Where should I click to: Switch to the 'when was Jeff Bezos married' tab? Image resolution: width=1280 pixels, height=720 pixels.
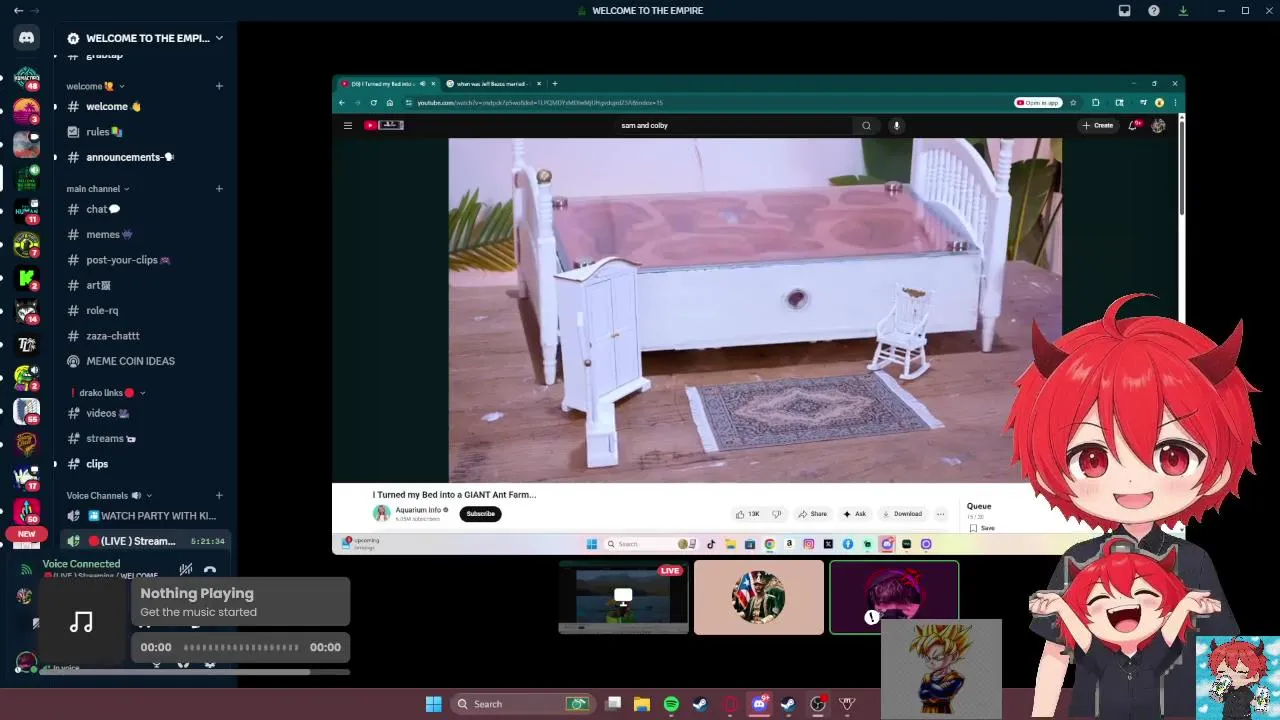point(493,84)
